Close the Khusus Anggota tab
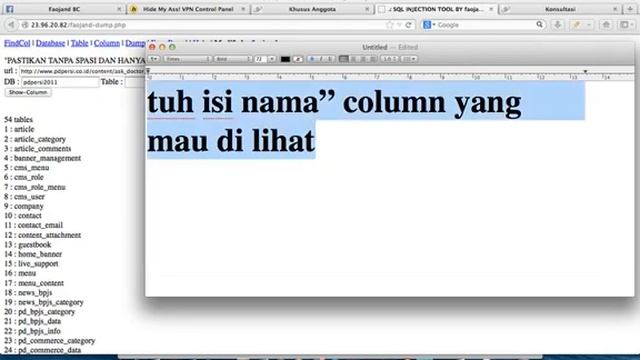The height and width of the screenshot is (360, 640). tap(367, 9)
